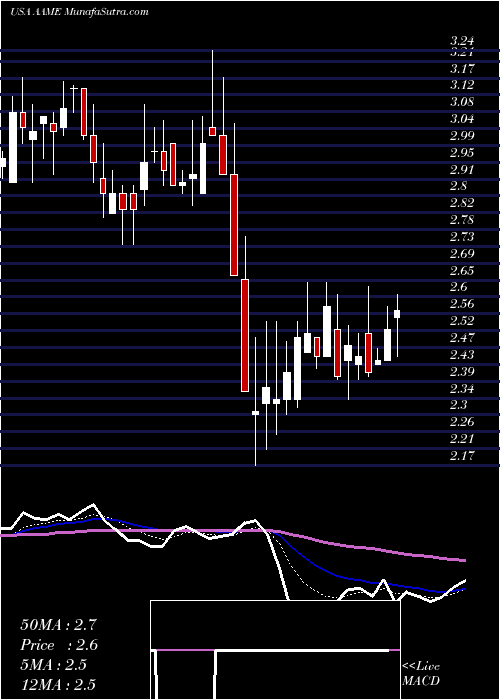Screen dimensions: 500x700
Task: Click the 3.24 price axis label
Action: click(462, 42)
